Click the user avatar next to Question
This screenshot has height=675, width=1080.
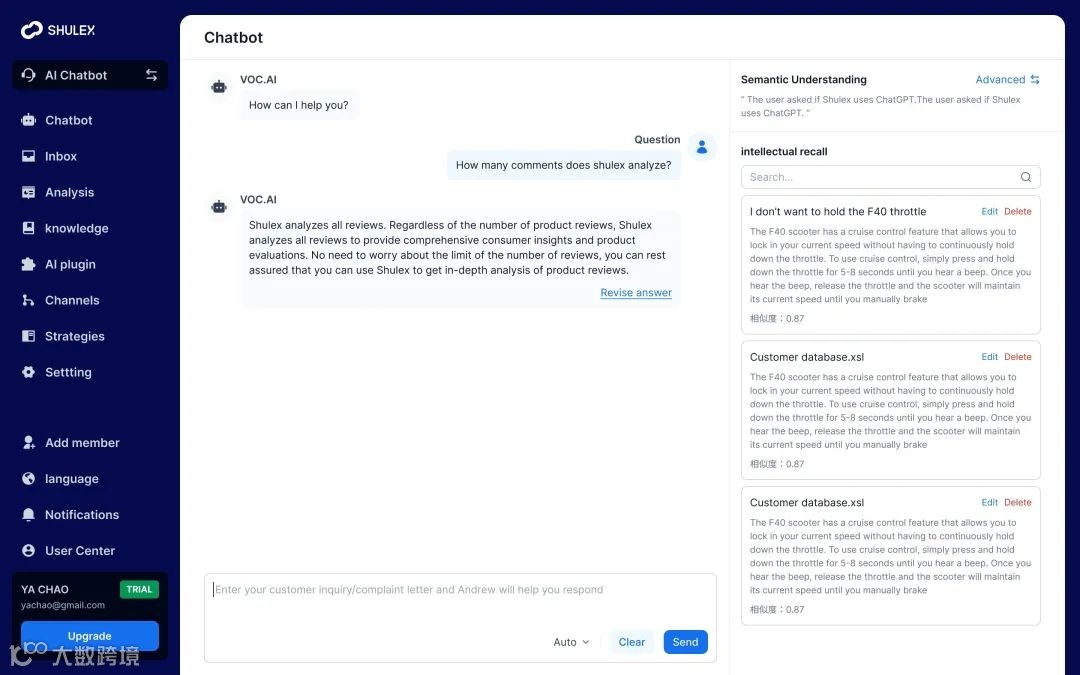pos(702,147)
